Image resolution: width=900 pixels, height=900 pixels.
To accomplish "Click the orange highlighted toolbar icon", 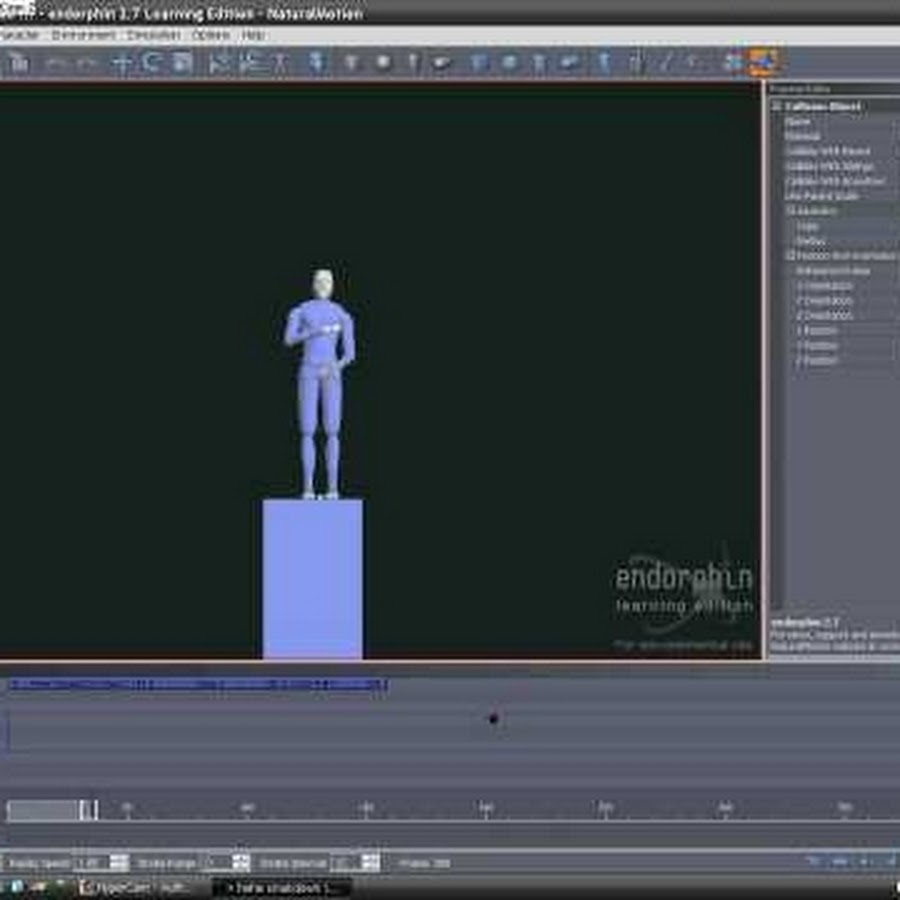I will pyautogui.click(x=763, y=62).
